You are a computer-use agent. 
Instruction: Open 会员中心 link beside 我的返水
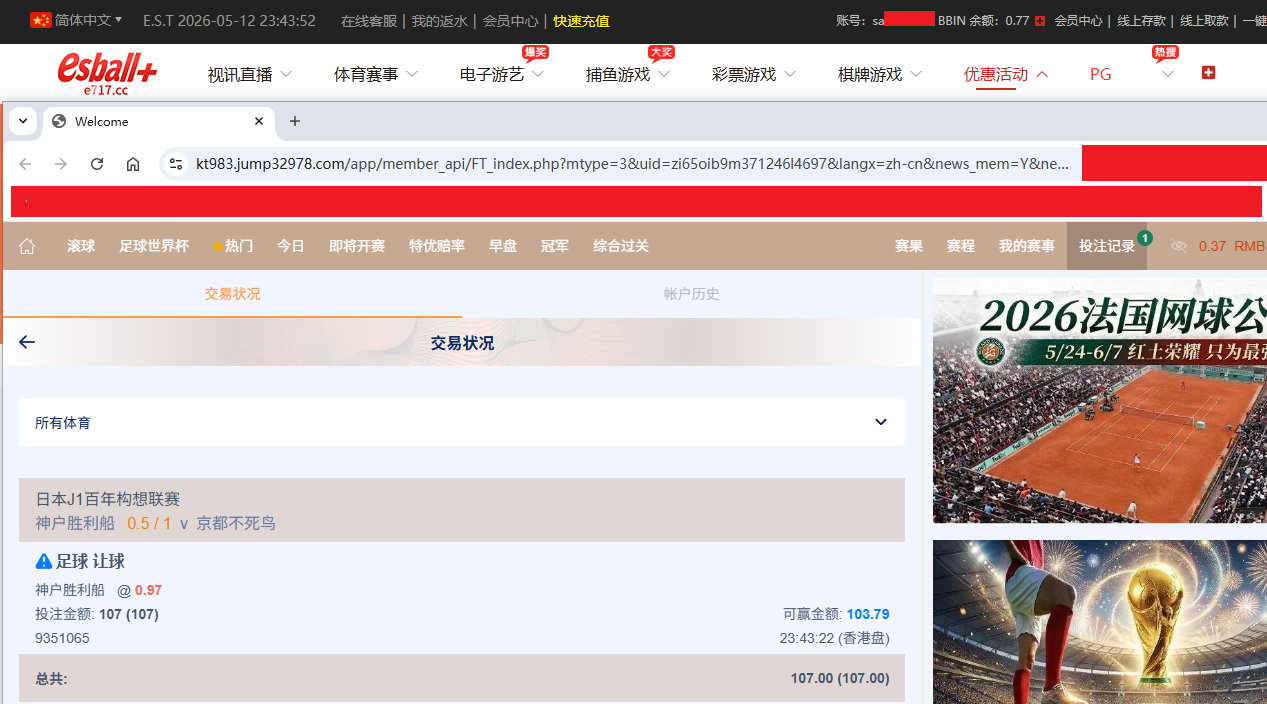(510, 21)
